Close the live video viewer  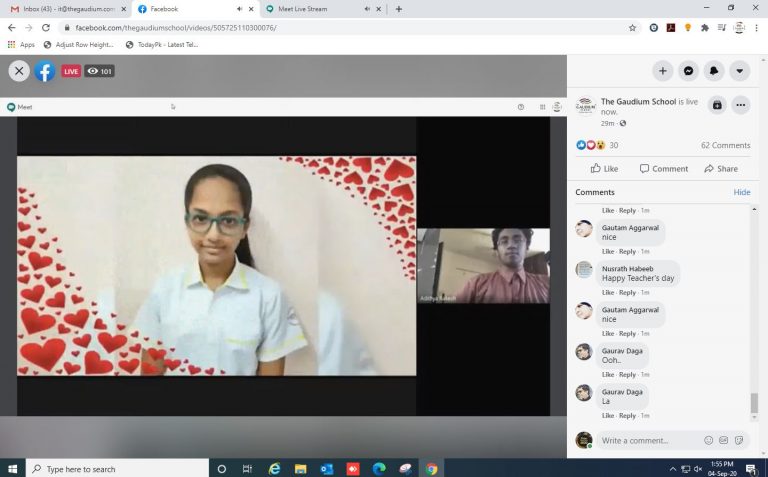pos(19,71)
